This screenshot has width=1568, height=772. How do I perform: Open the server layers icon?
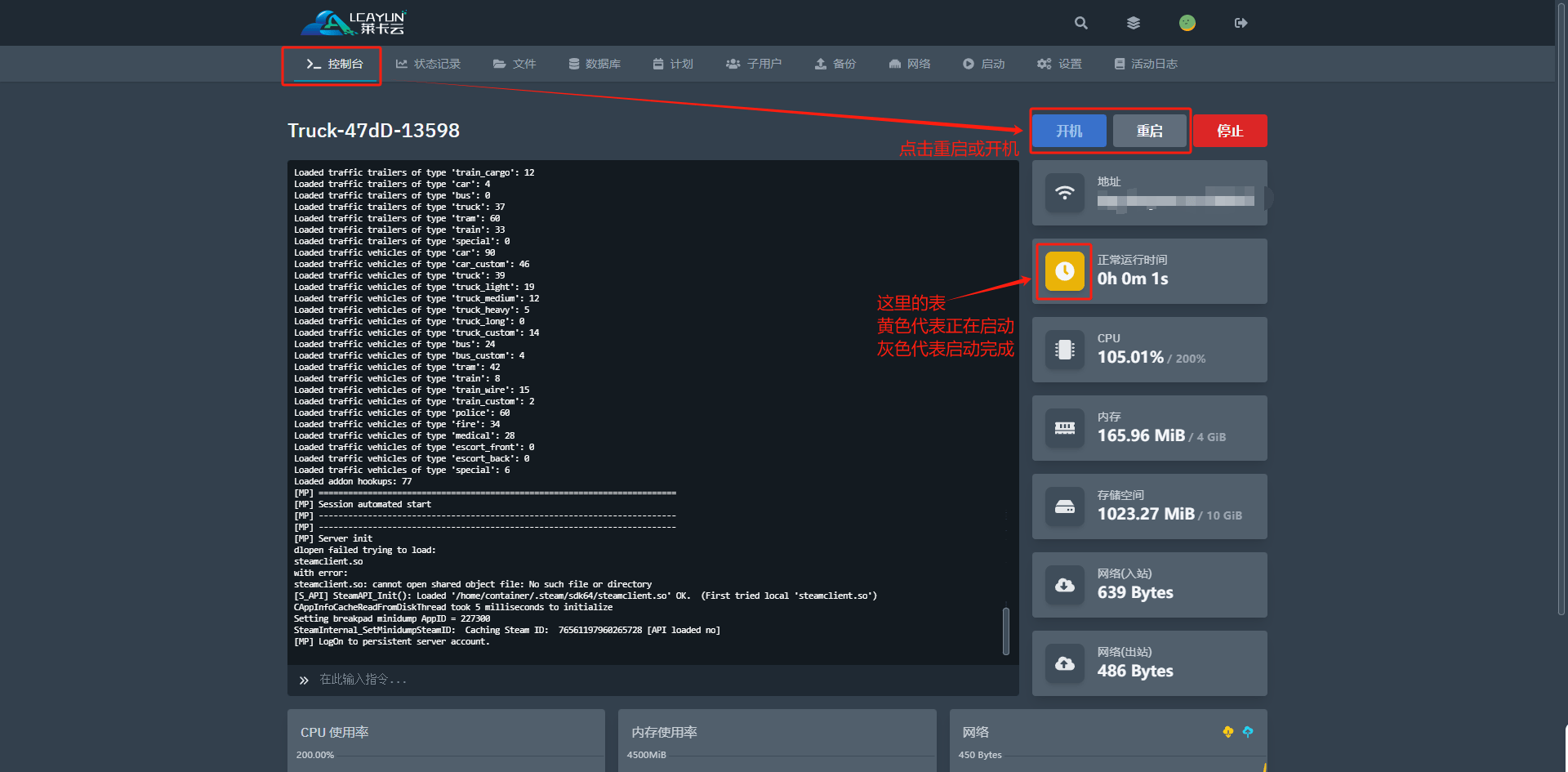tap(1133, 23)
